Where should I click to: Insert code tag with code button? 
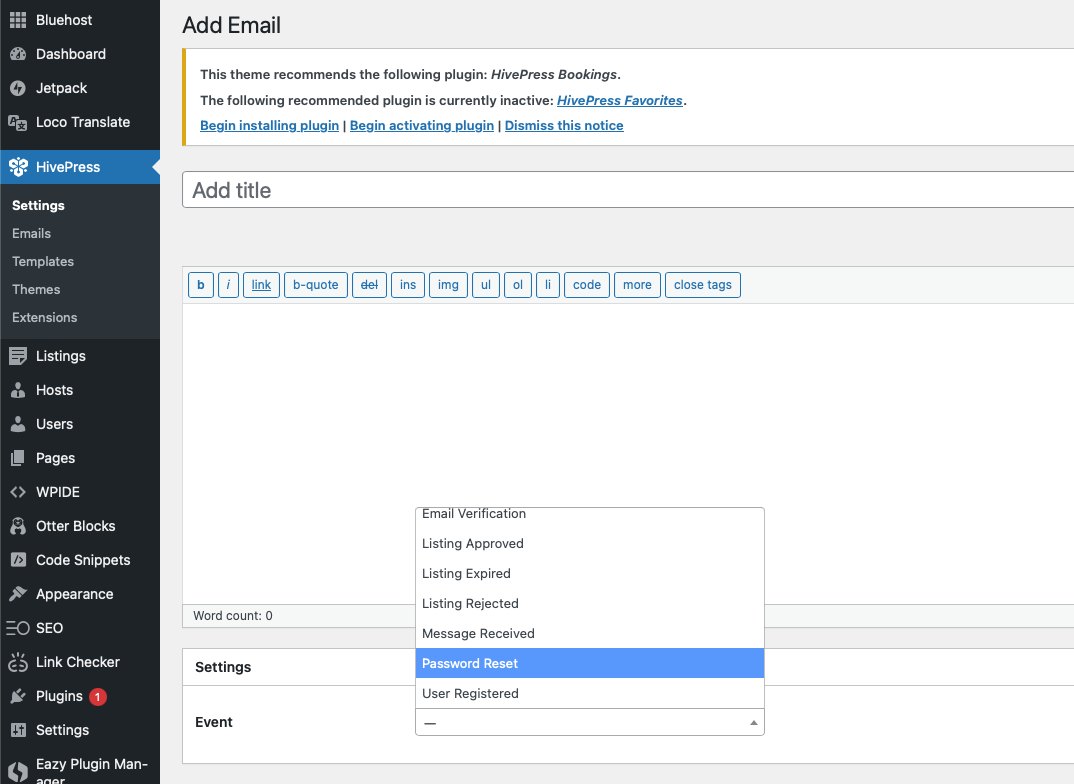point(587,285)
